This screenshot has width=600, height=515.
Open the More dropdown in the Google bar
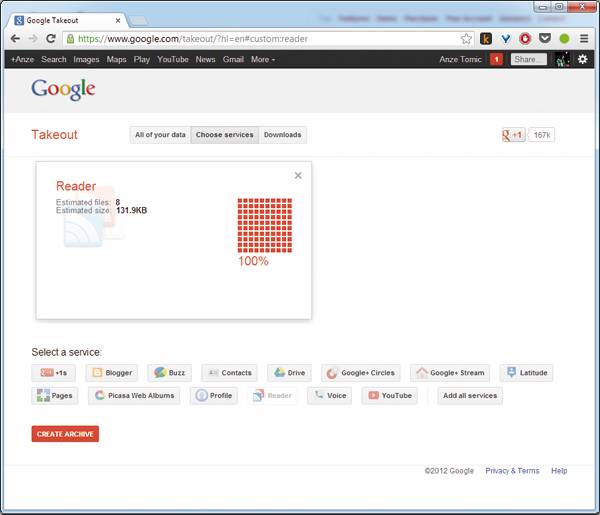pyautogui.click(x=262, y=59)
